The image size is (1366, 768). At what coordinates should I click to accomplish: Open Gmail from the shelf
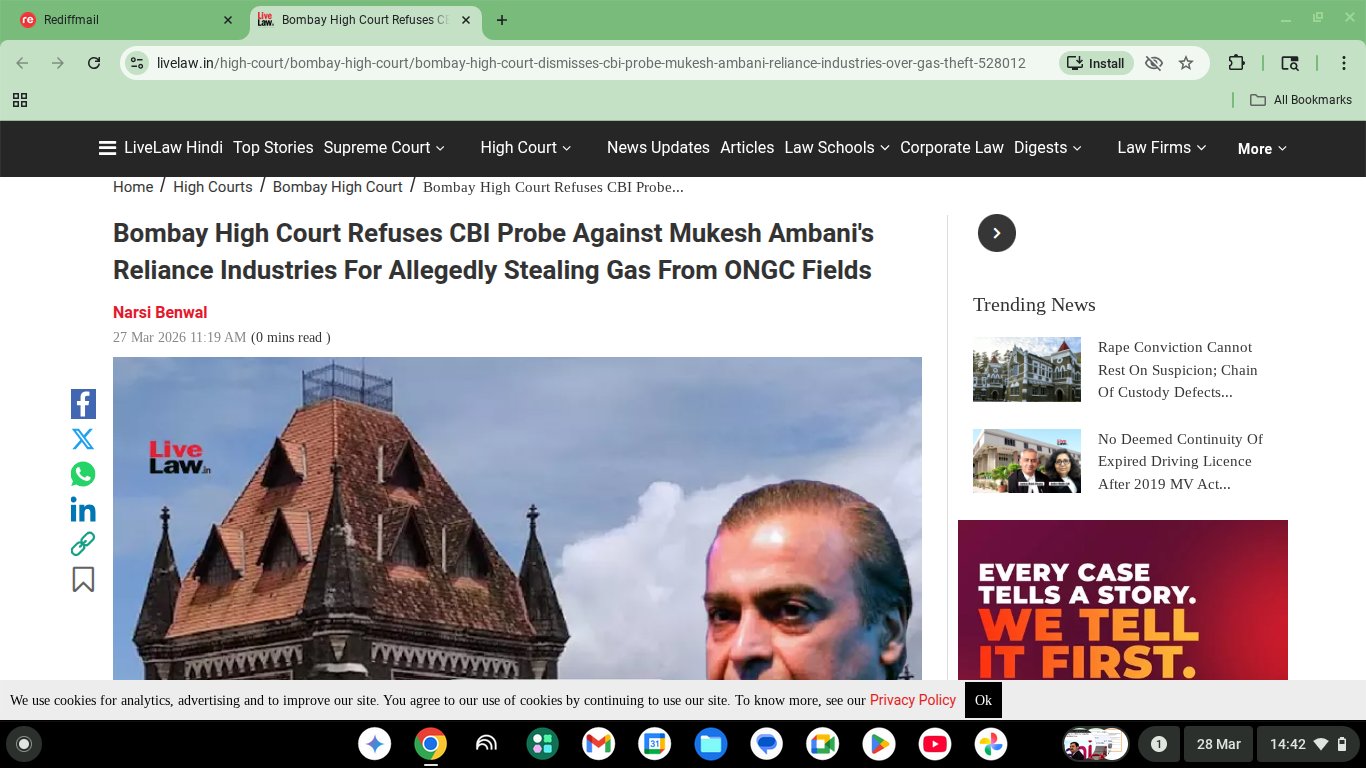point(599,744)
